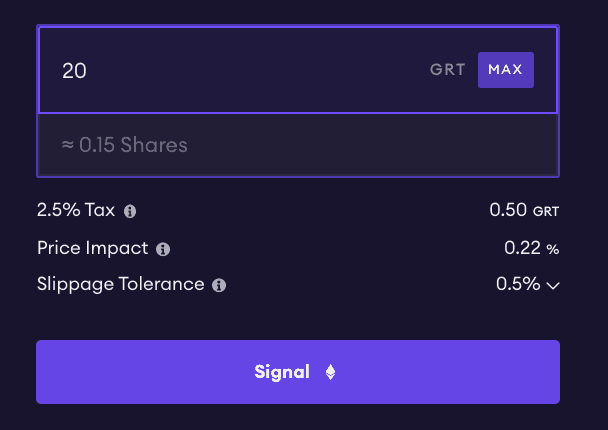Click the Signal text on purple button
608x430 pixels.
click(282, 372)
